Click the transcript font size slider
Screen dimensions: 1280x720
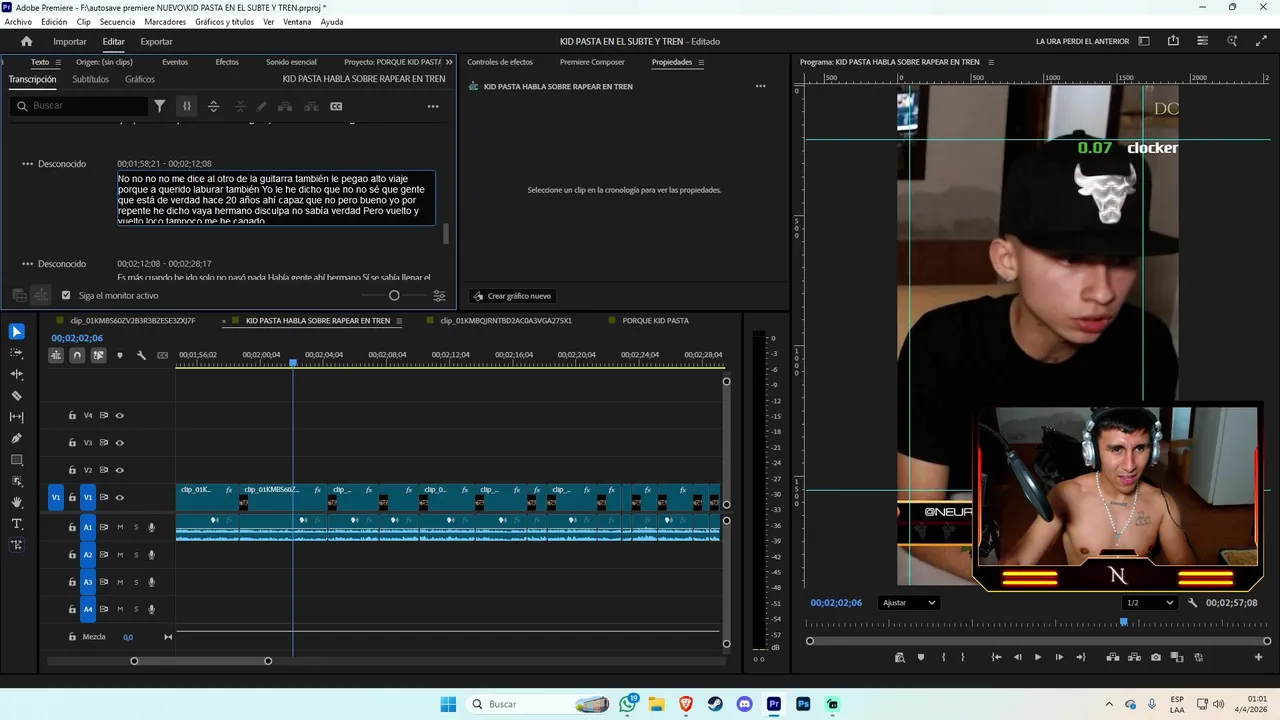[394, 296]
